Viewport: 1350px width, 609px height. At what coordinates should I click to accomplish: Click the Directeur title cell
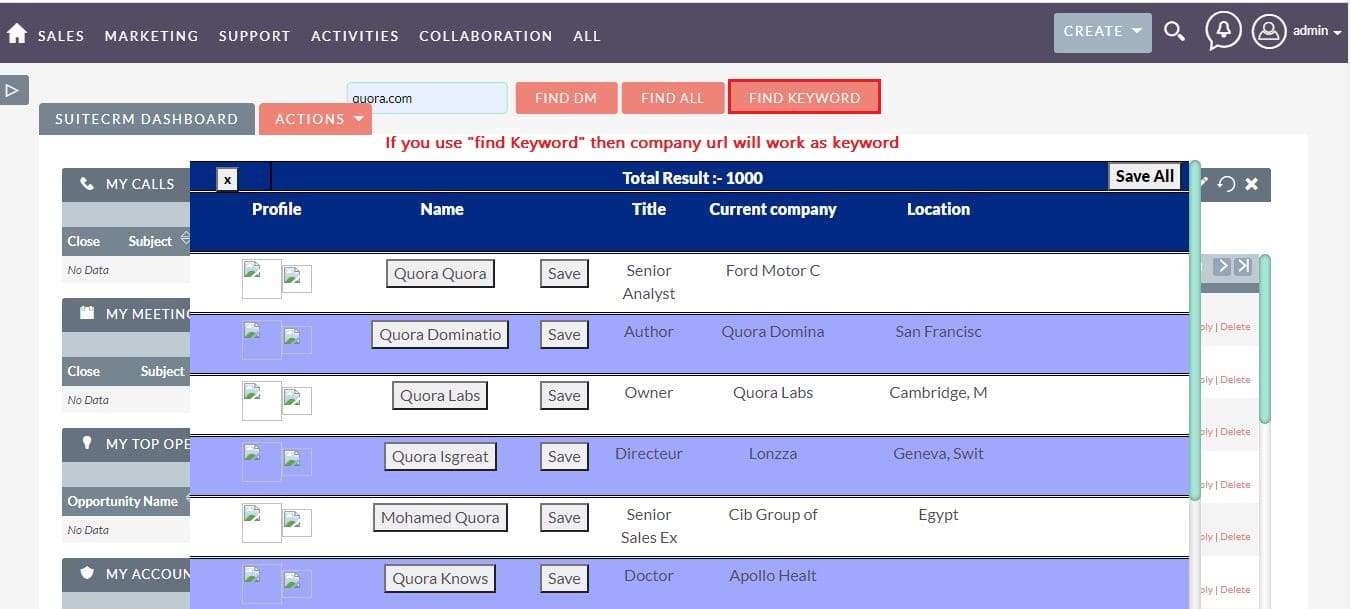coord(649,454)
